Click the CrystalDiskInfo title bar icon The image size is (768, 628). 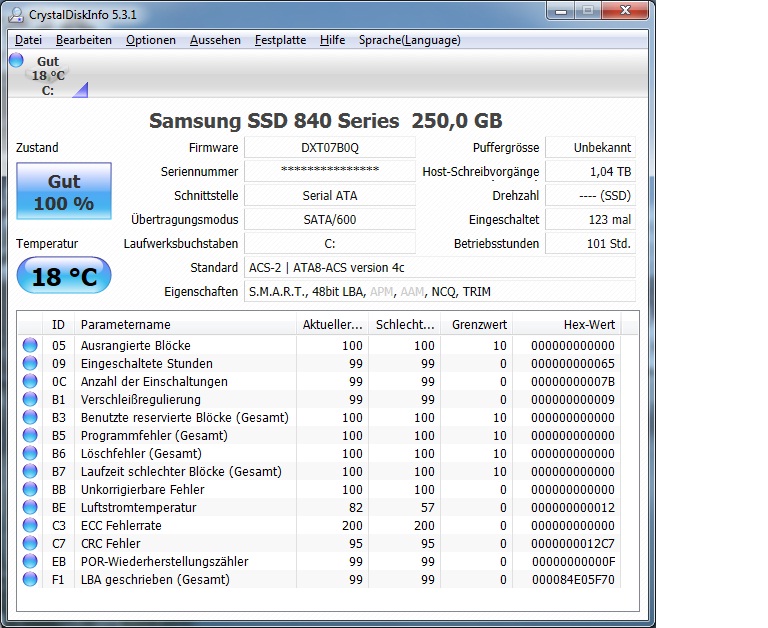point(16,15)
